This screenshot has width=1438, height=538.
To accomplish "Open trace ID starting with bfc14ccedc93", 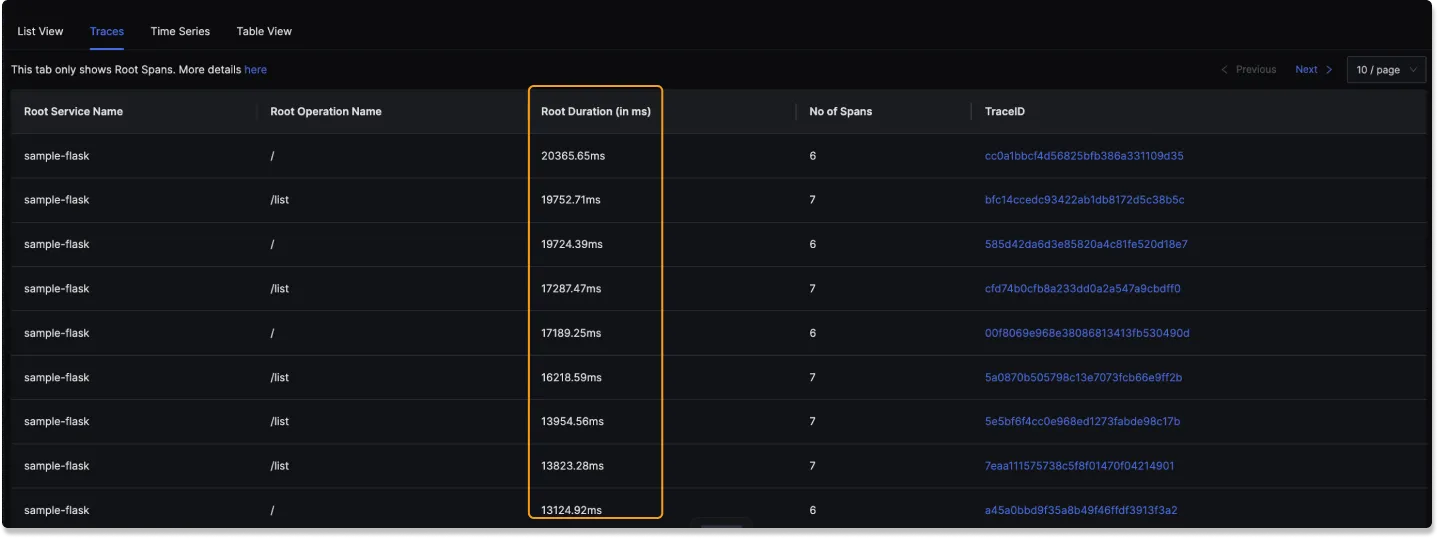I will pos(1084,200).
